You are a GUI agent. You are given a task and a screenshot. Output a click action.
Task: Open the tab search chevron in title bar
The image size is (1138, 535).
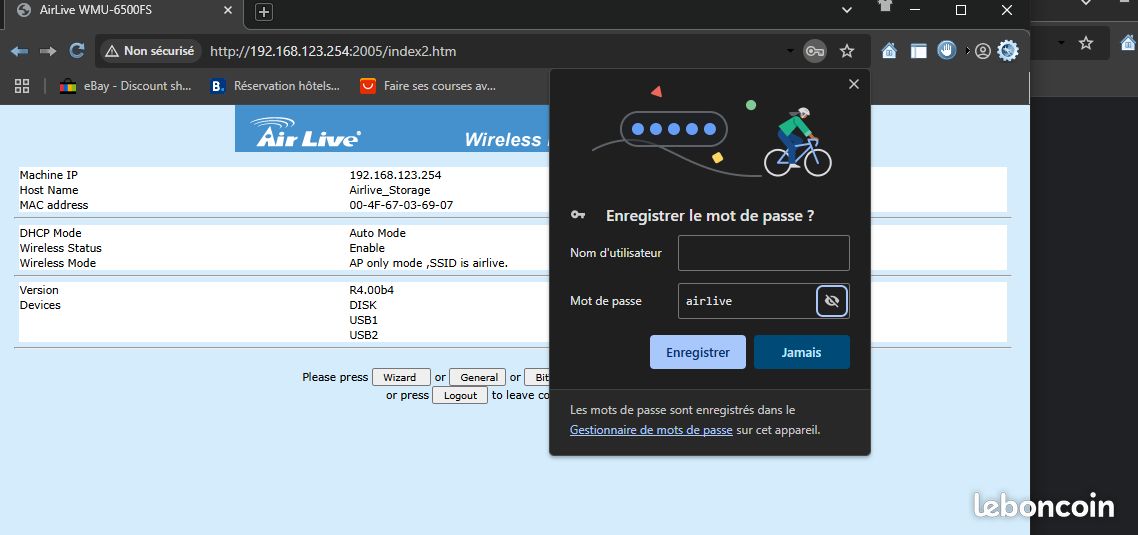(x=846, y=9)
